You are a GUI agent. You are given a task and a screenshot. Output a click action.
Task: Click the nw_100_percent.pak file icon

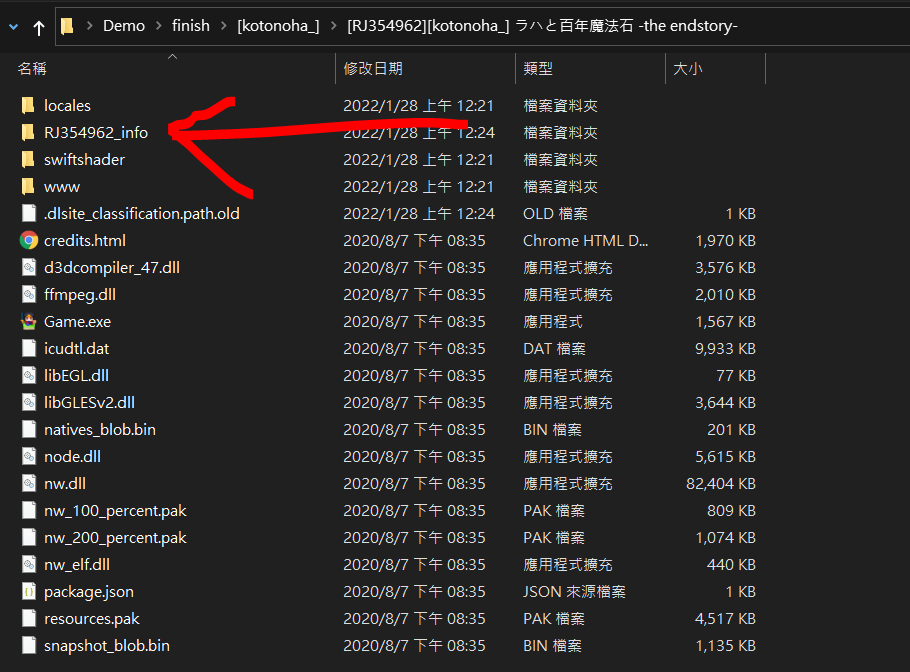[28, 510]
